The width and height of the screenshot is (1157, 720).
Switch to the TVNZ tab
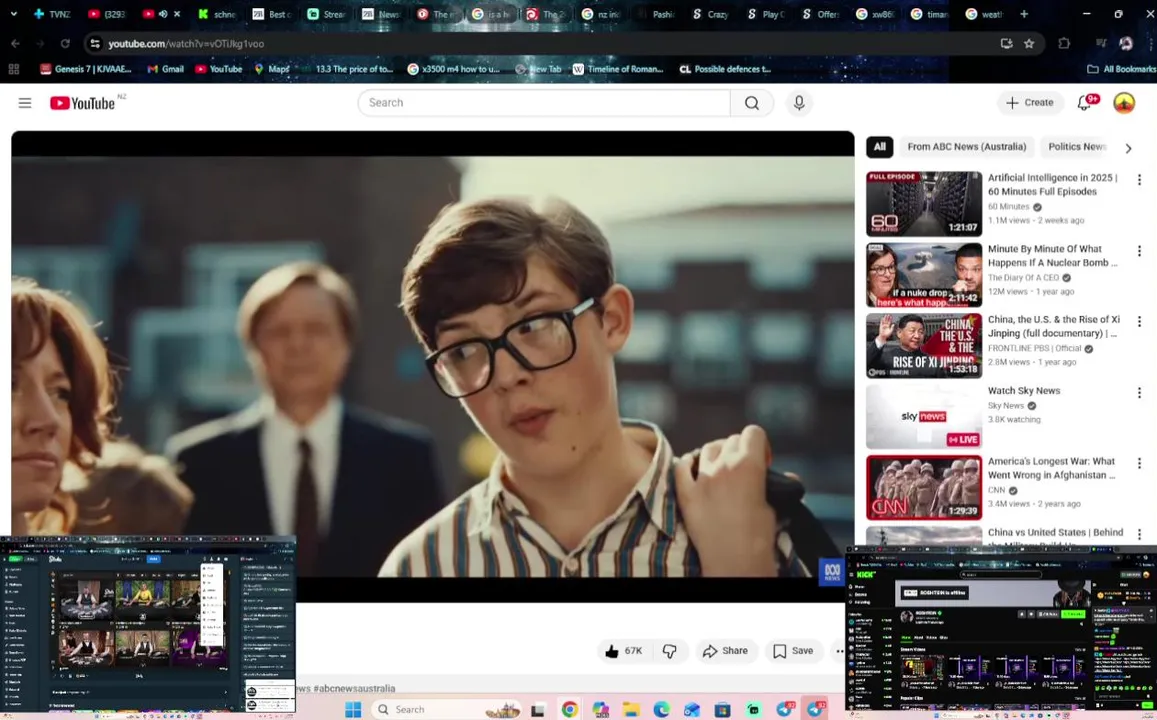point(52,14)
